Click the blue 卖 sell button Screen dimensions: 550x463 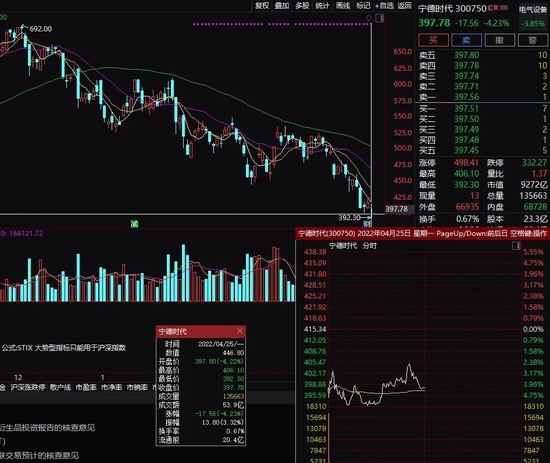[x=466, y=40]
